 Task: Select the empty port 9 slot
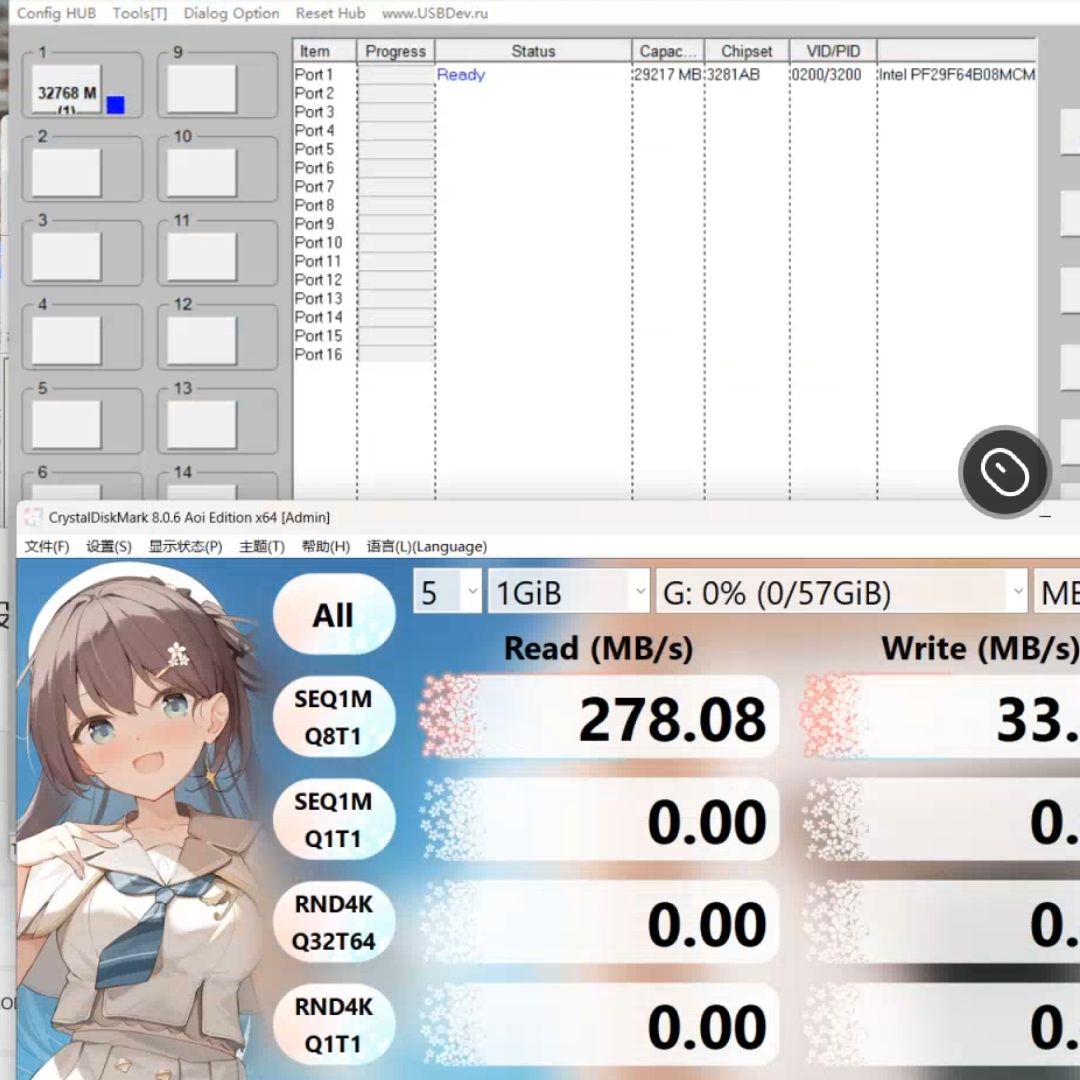201,90
